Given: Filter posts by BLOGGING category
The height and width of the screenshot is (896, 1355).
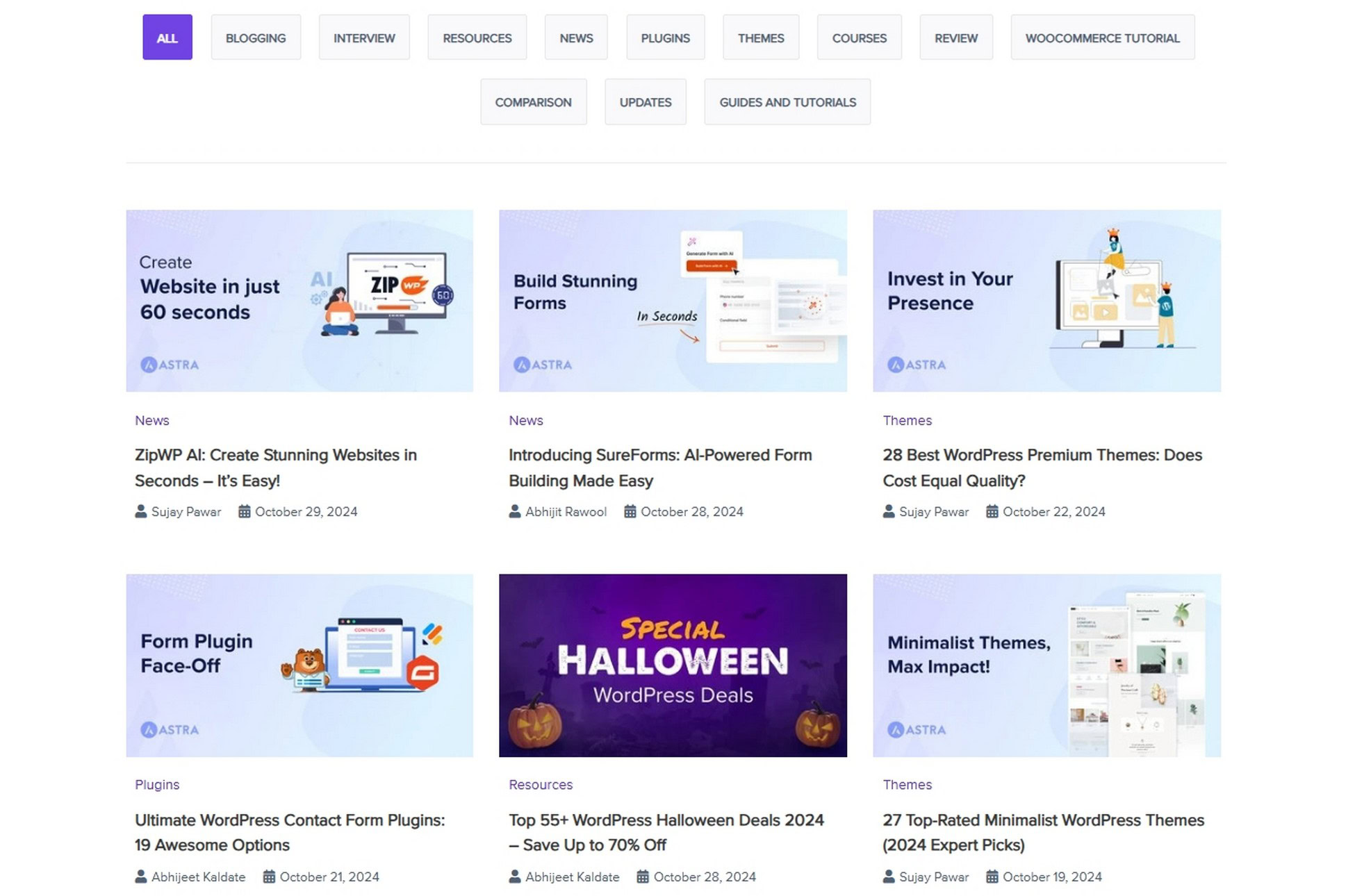Looking at the screenshot, I should coord(256,38).
